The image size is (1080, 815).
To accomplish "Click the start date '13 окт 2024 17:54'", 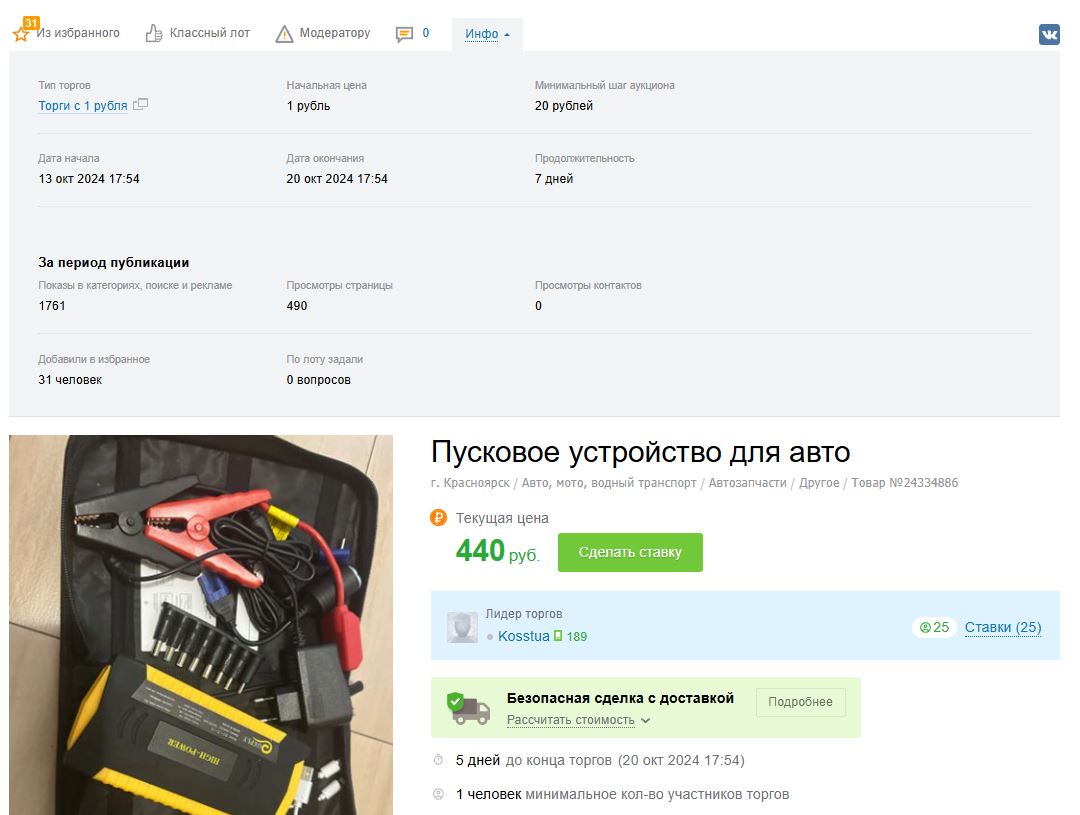I will 89,178.
